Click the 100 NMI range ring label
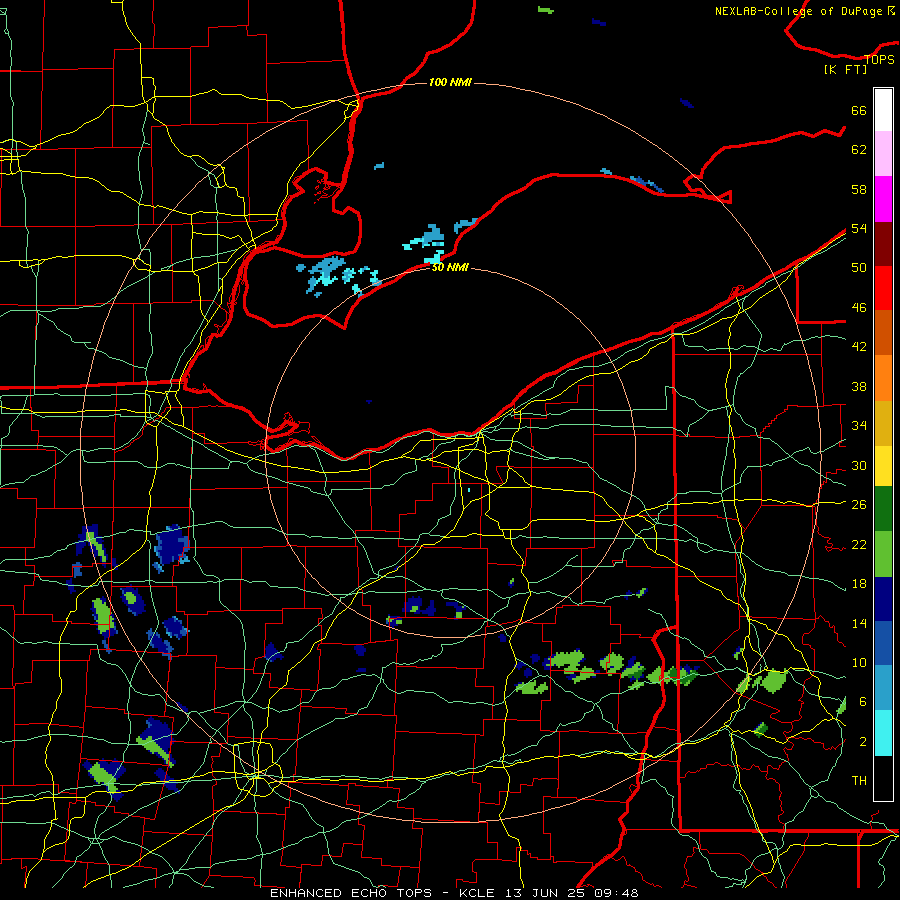The image size is (900, 900). coord(450,82)
